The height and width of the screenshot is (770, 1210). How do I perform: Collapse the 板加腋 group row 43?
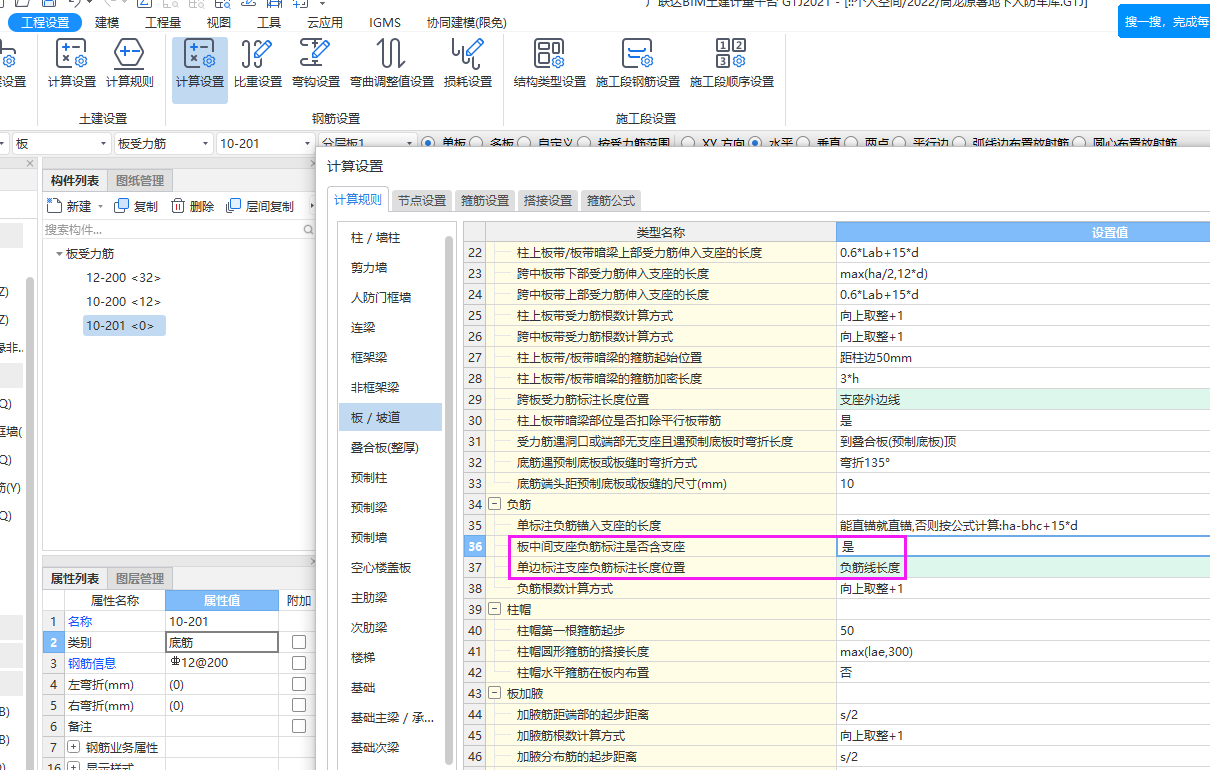(x=494, y=694)
